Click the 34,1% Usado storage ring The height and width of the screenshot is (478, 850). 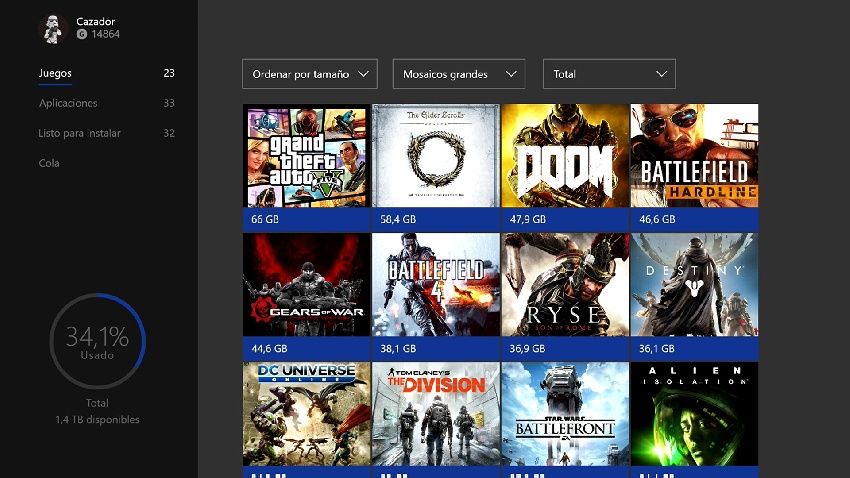click(x=98, y=341)
